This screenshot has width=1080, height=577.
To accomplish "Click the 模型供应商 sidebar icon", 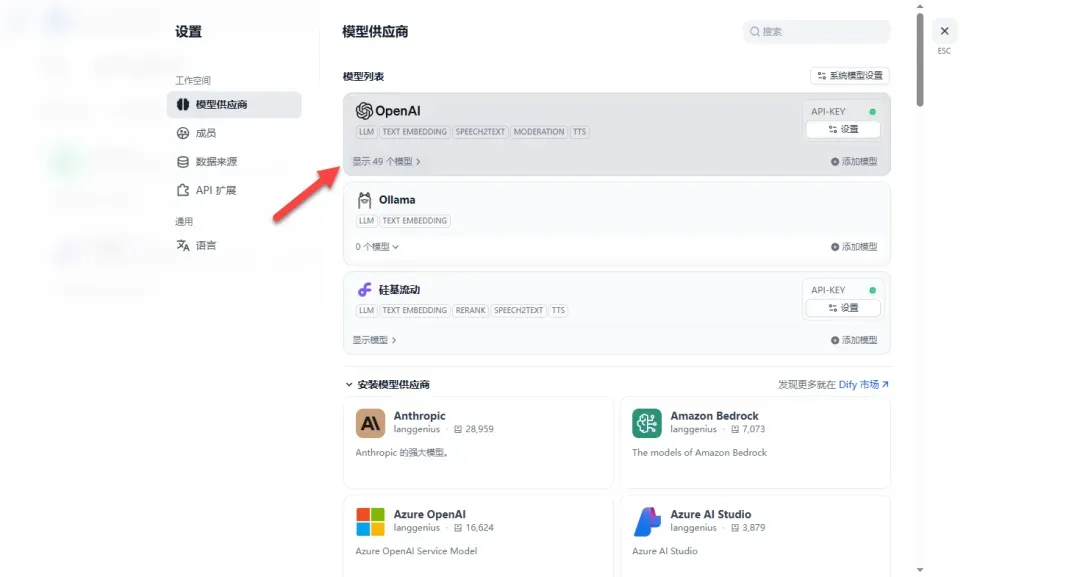I will point(183,105).
